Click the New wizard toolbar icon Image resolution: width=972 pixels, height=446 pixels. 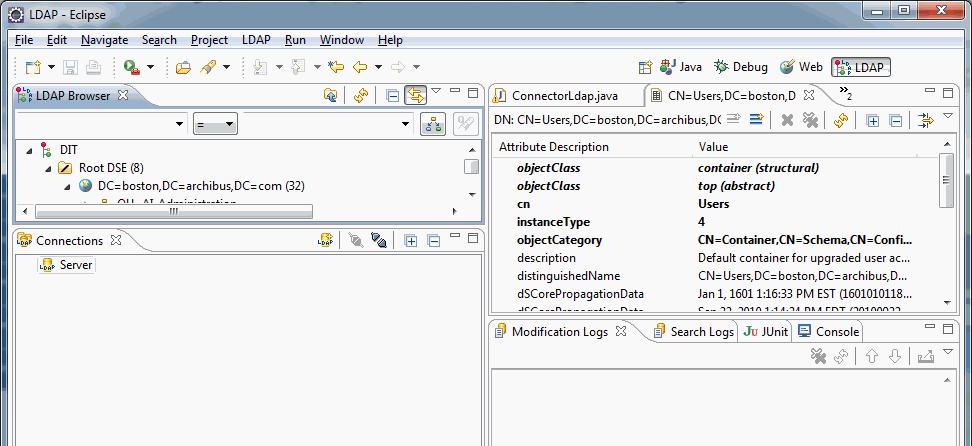[32, 67]
